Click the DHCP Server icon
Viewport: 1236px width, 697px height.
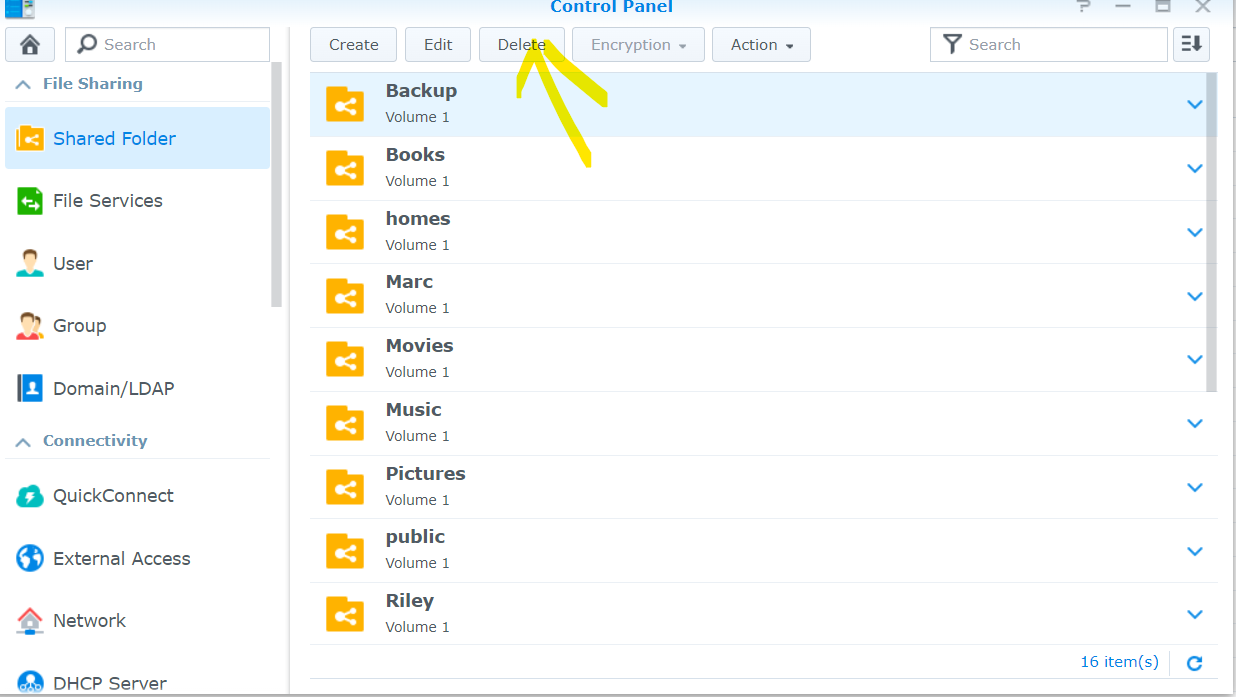pos(30,682)
